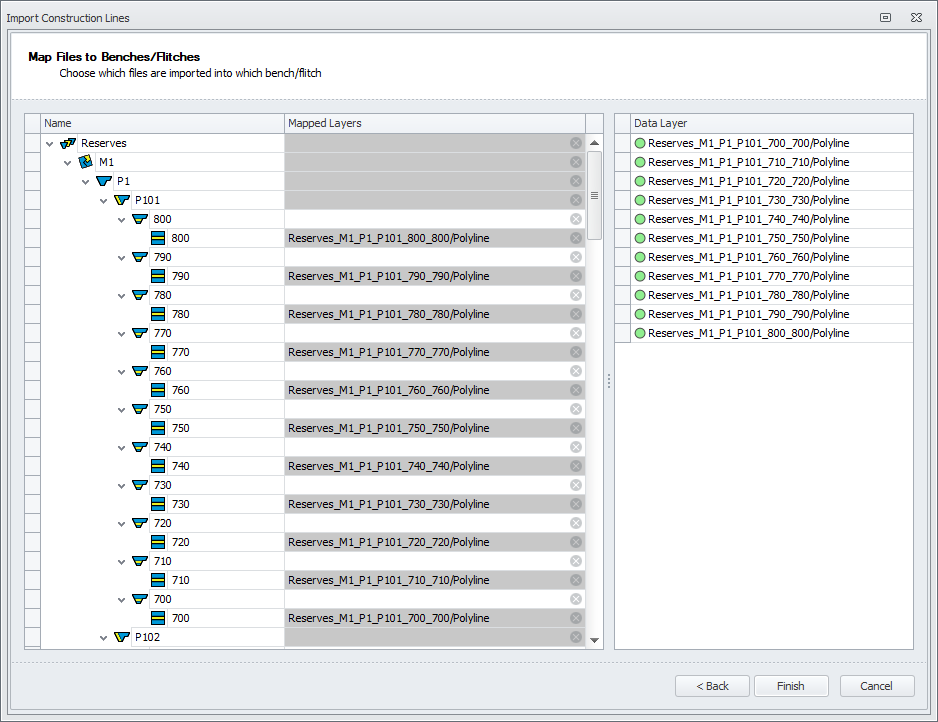938x722 pixels.
Task: Click the P1 pit icon
Action: 104,181
